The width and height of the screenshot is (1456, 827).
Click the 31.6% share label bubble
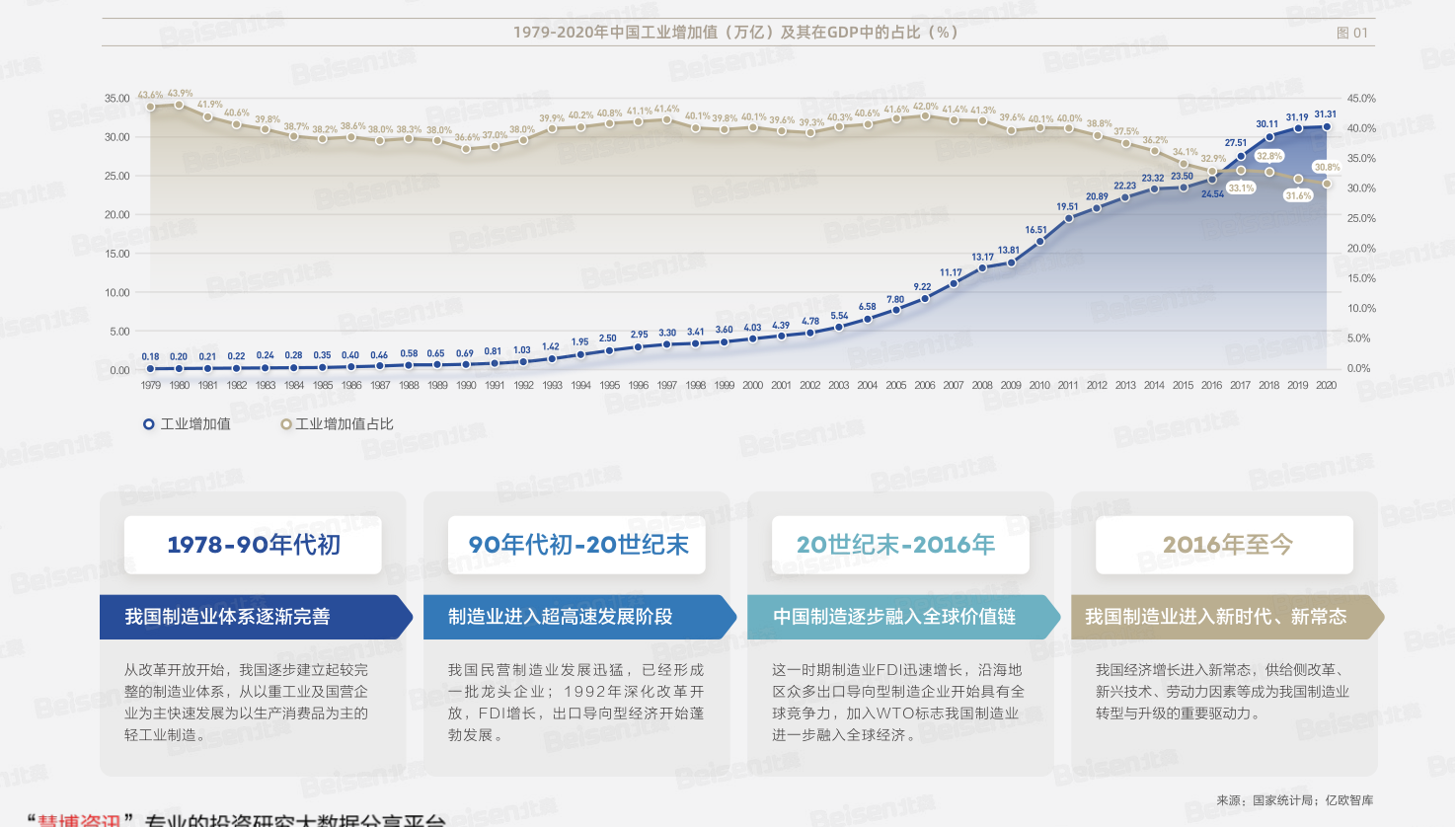1298,195
